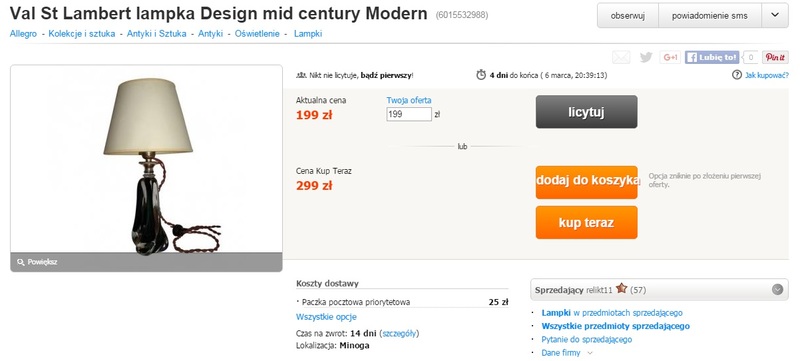Expand the Sprzedający seller panel arrow

click(x=777, y=290)
